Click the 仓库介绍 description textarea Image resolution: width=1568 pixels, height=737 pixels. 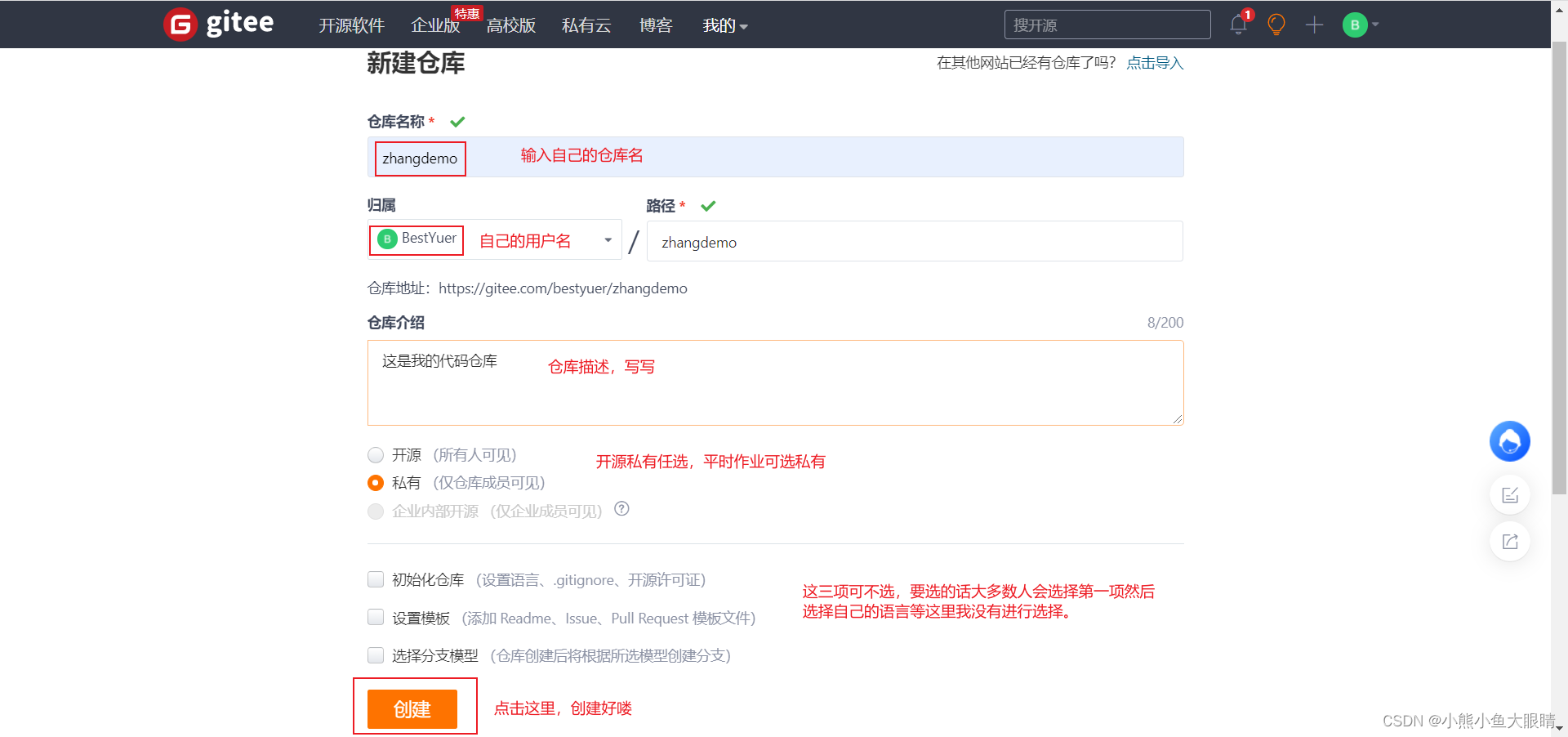coord(775,382)
